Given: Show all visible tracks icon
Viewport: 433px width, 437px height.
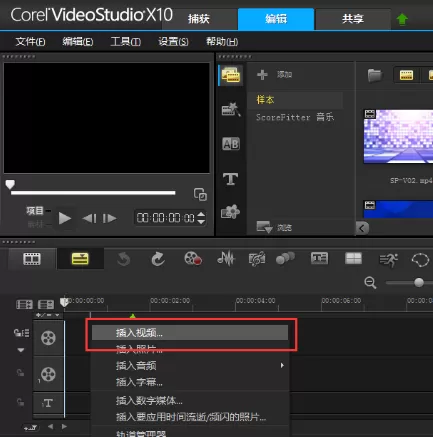Looking at the screenshot, I should tap(24, 304).
